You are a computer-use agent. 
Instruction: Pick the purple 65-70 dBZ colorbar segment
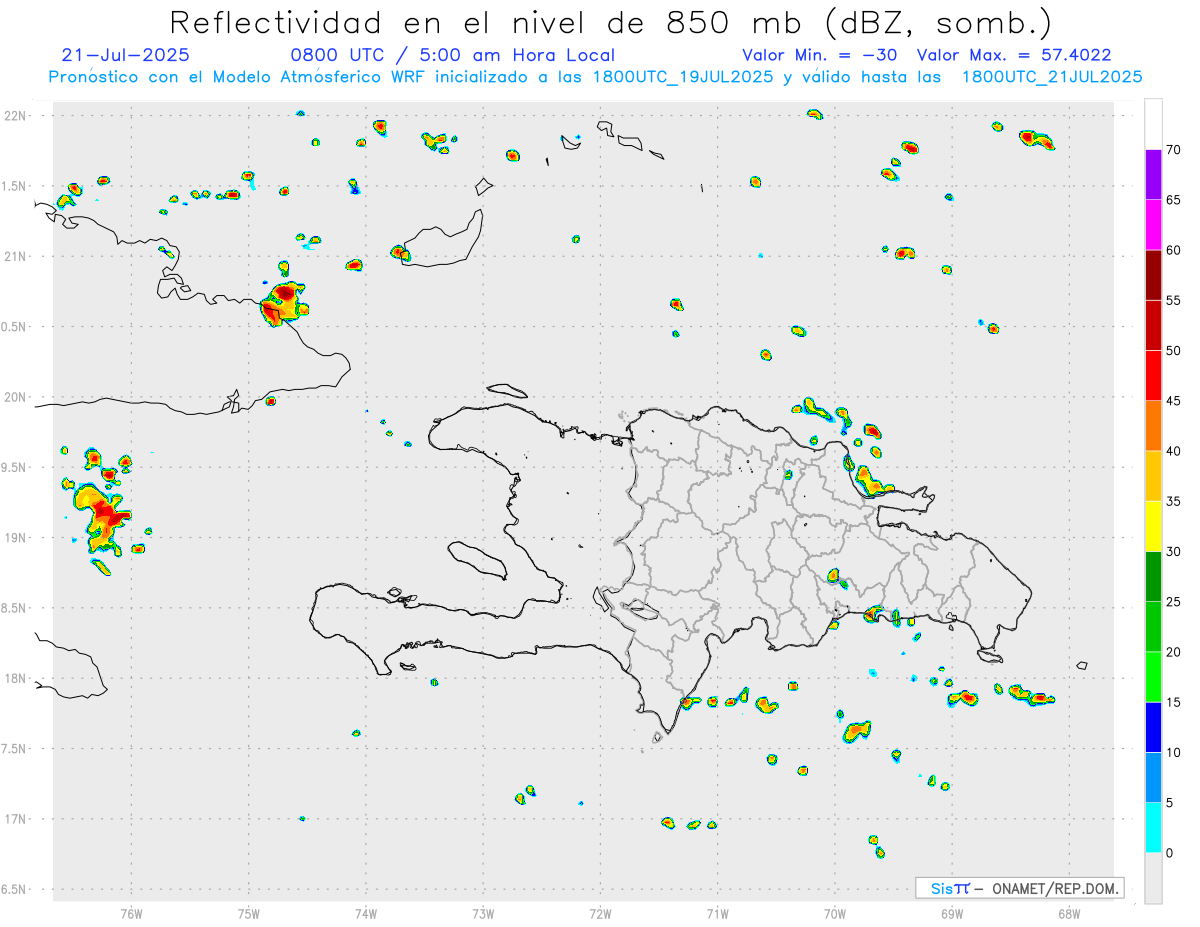point(1153,175)
